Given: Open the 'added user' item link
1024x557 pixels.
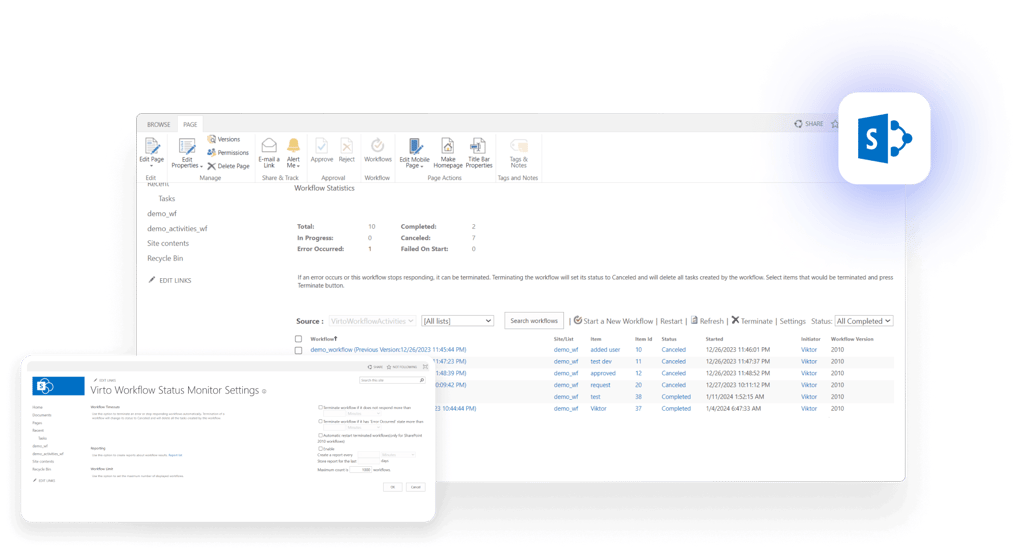Looking at the screenshot, I should [605, 349].
